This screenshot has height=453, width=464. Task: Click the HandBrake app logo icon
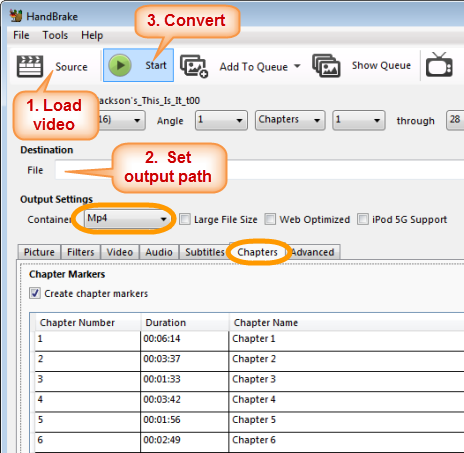[x=16, y=16]
